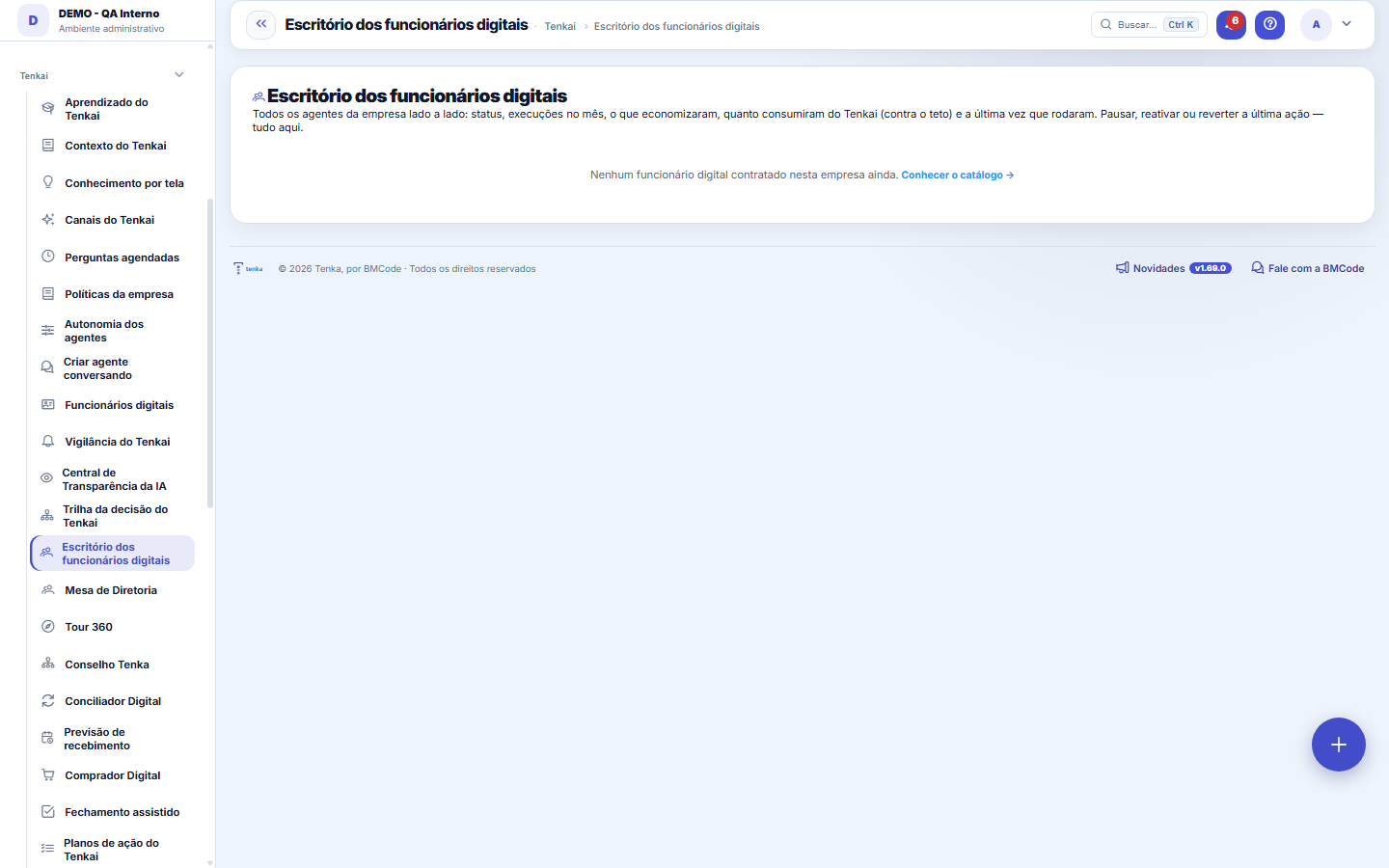Click the compass icon for Tour 360
Image resolution: width=1389 pixels, height=868 pixels.
tap(47, 627)
